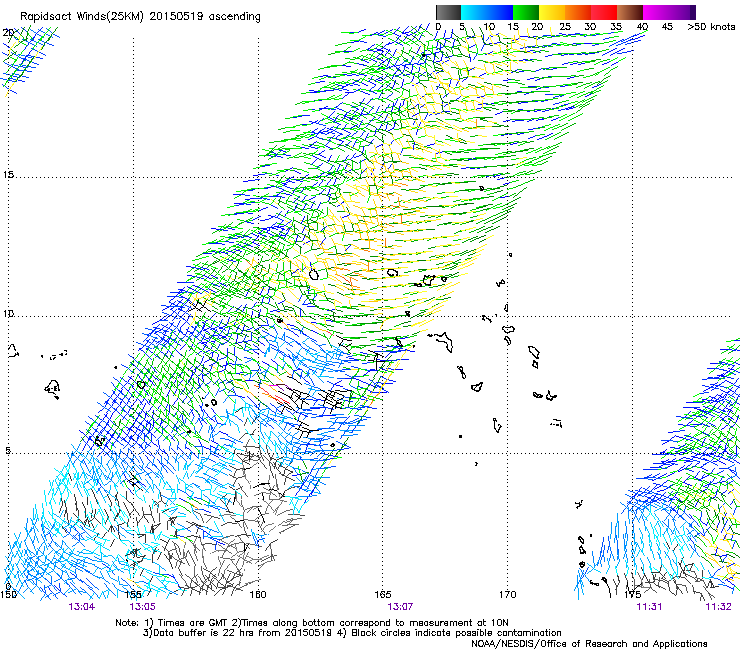Click the 'NOAA/NESDIS/Office of Research and Applications' credit
Image resolution: width=740 pixels, height=650 pixels.
point(589,643)
